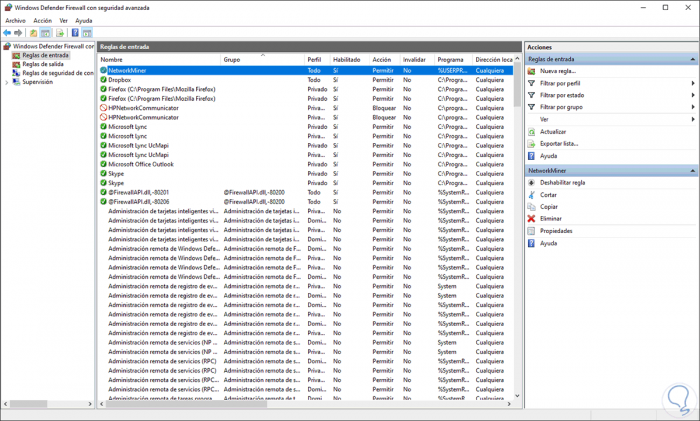The width and height of the screenshot is (700, 421).
Task: Click the tree pane horizontal scrollbar thumb
Action: pyautogui.click(x=29, y=404)
